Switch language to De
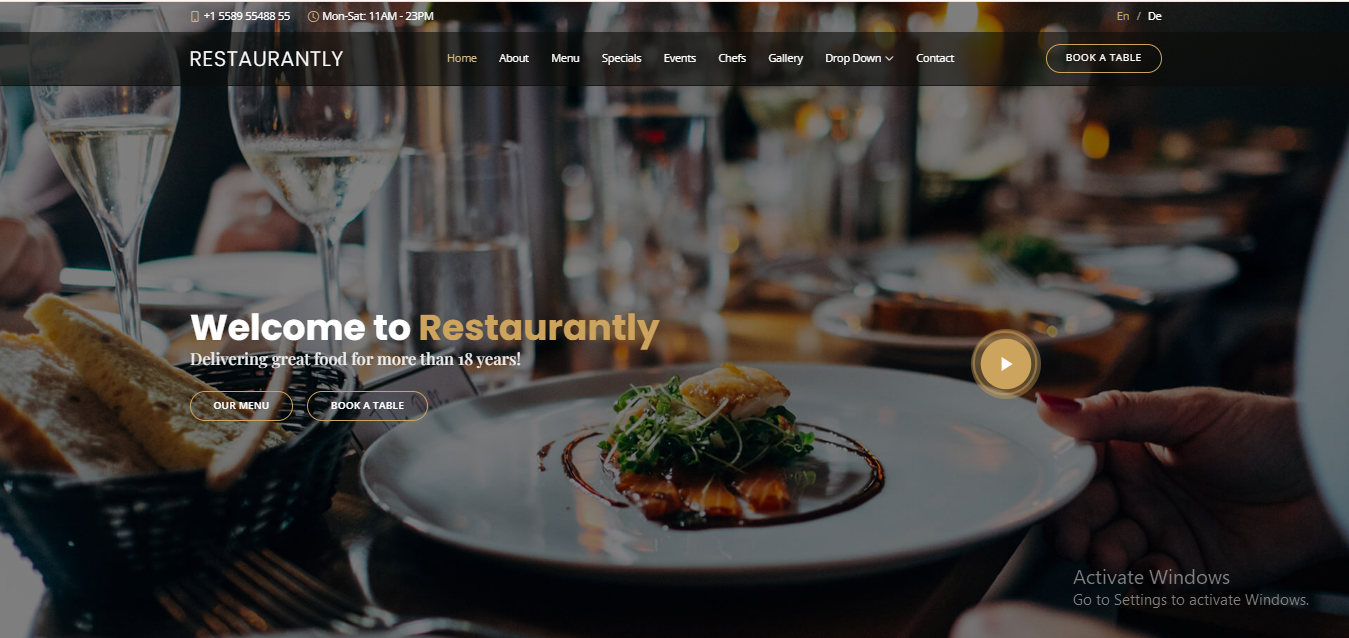Viewport: 1349px width, 638px height. [x=1155, y=16]
